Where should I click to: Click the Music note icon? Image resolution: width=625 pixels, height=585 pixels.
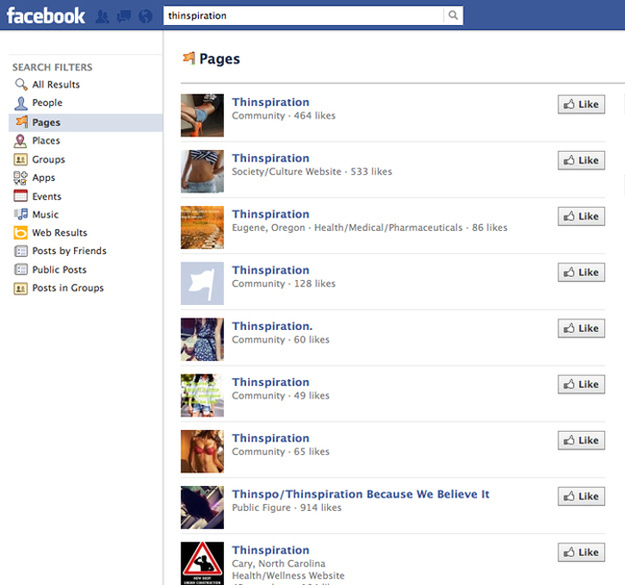click(x=21, y=214)
